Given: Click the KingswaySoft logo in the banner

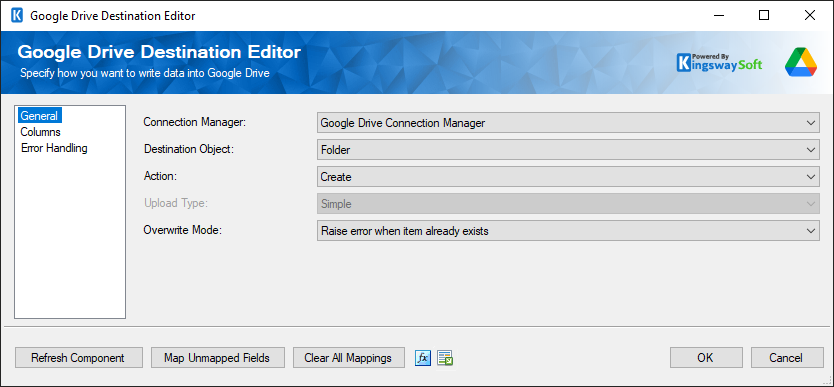Looking at the screenshot, I should tap(720, 62).
